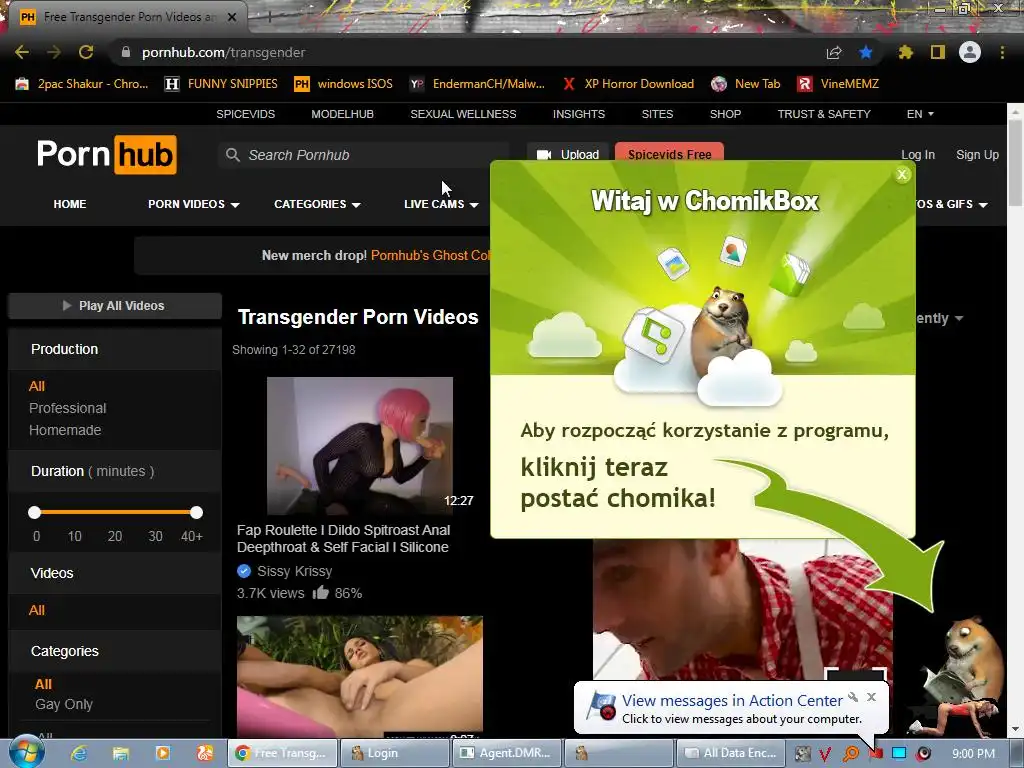Screen dimensions: 1024x768
Task: Open MODELHUB in the top menu
Action: point(342,114)
